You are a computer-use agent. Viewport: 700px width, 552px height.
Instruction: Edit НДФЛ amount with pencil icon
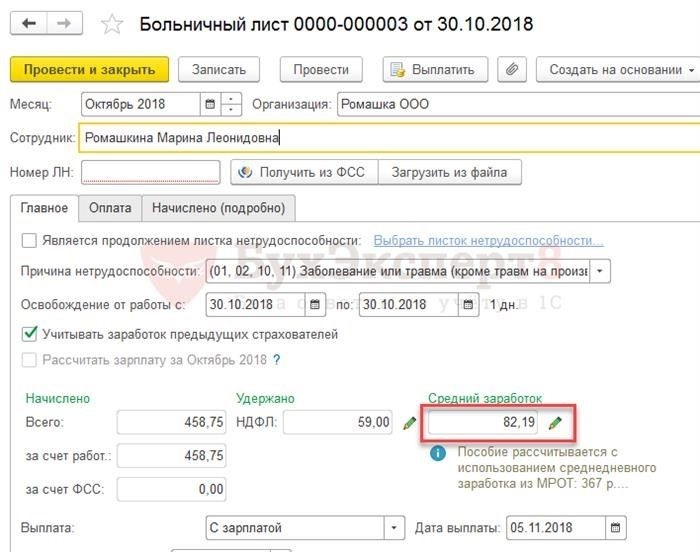click(x=409, y=422)
